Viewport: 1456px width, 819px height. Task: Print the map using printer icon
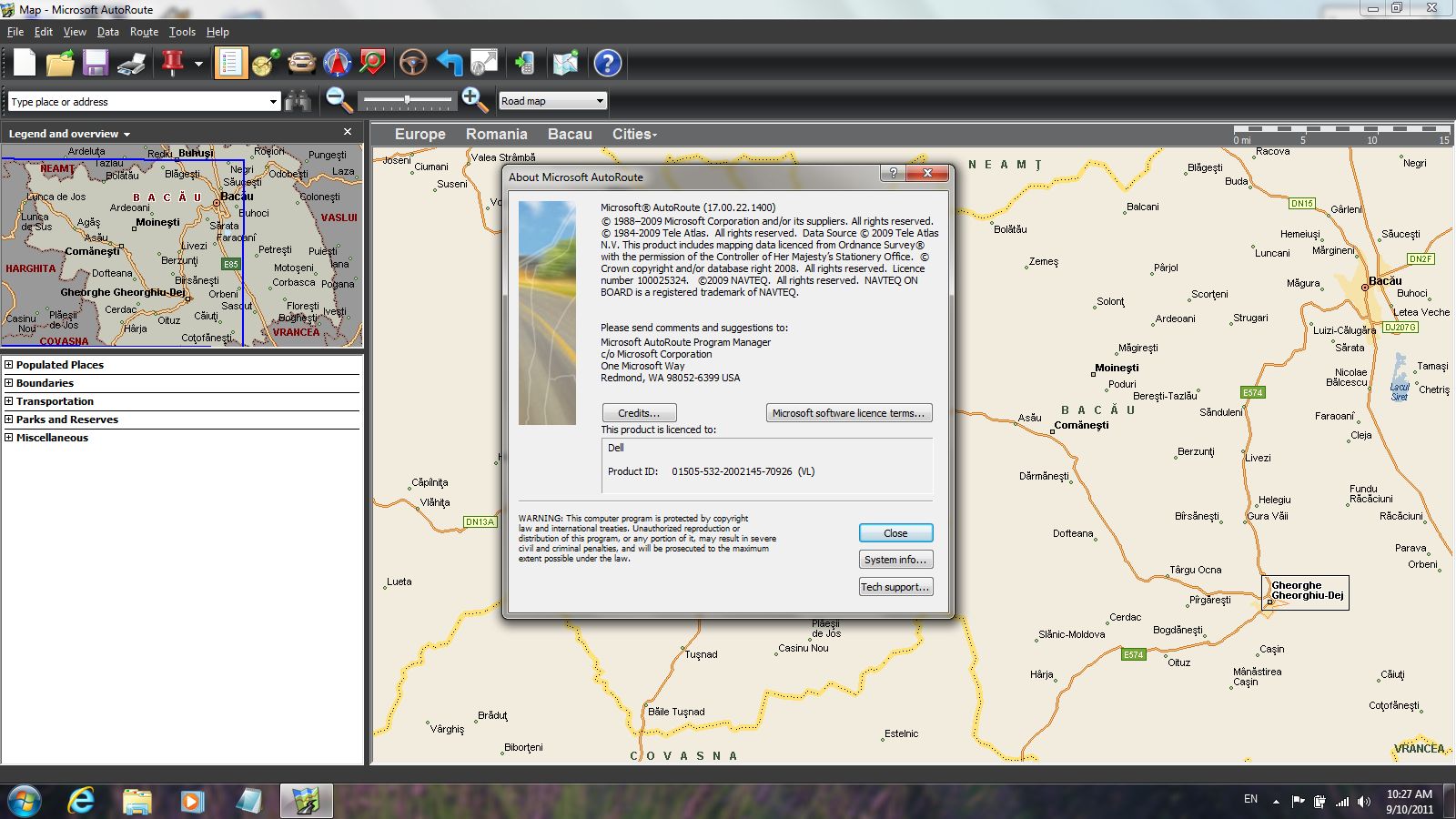coord(132,63)
